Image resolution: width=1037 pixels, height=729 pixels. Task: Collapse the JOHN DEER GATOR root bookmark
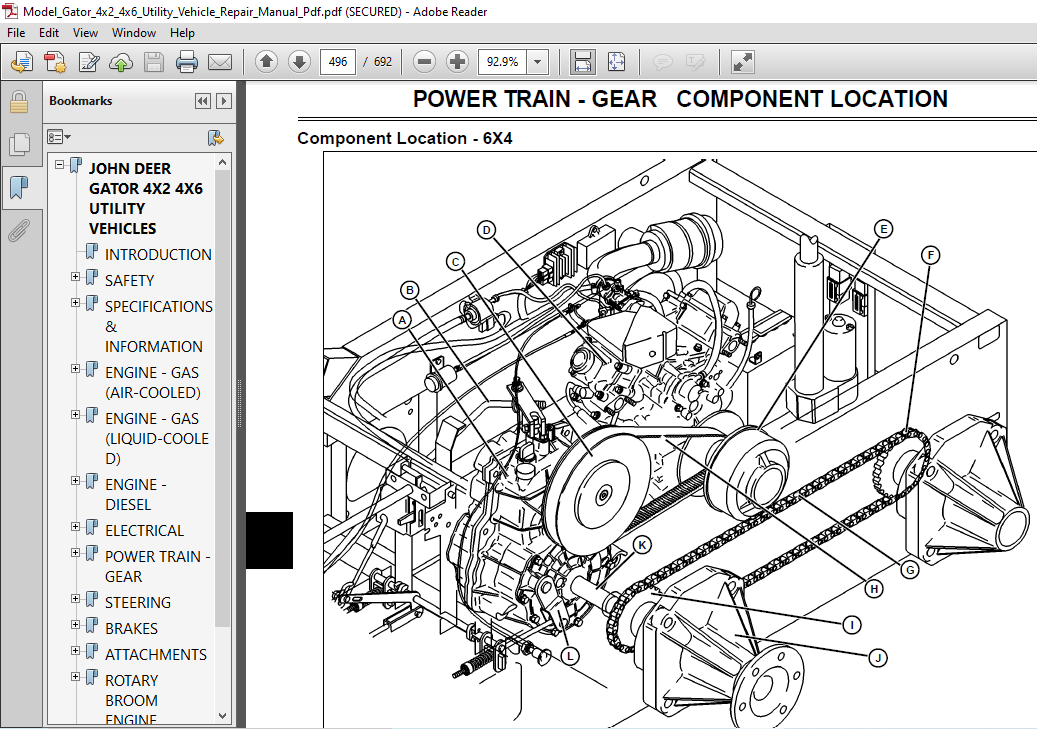(x=60, y=163)
